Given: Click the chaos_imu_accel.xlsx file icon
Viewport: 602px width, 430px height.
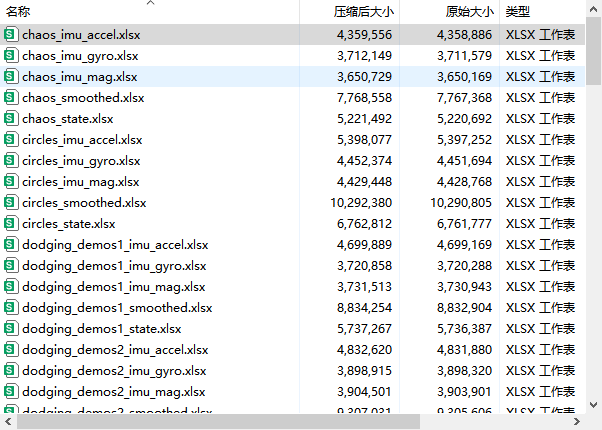Looking at the screenshot, I should pos(11,35).
